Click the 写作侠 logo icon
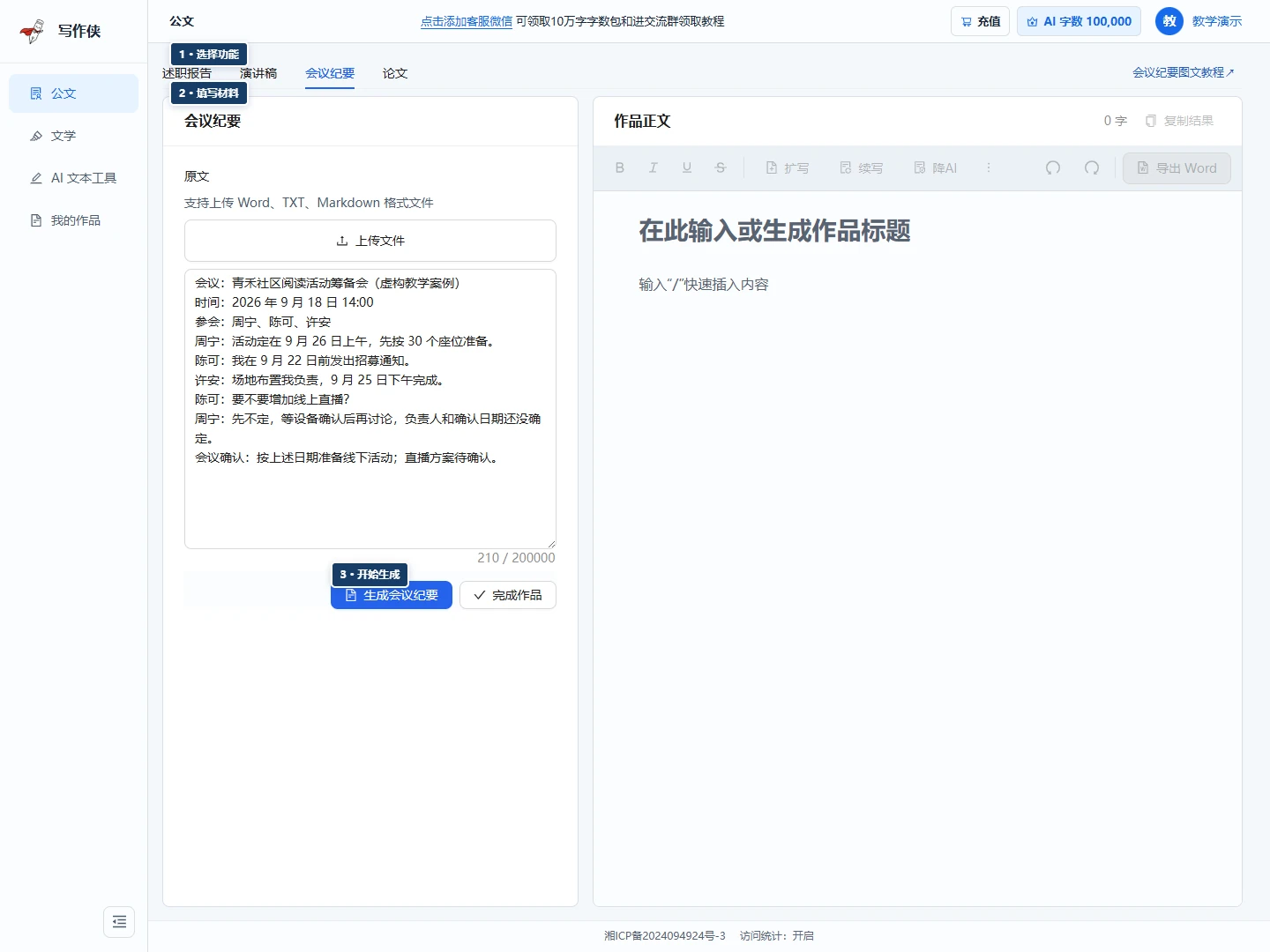 coord(33,31)
